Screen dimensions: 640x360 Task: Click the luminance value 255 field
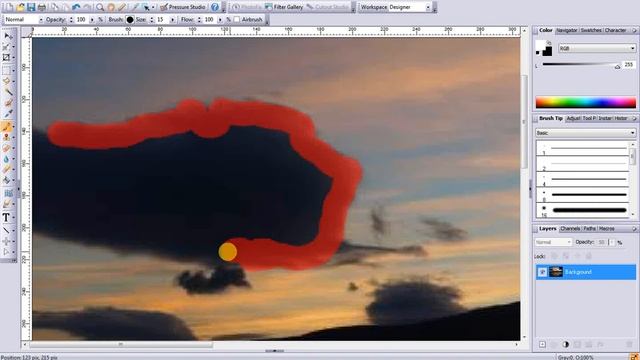pos(629,64)
